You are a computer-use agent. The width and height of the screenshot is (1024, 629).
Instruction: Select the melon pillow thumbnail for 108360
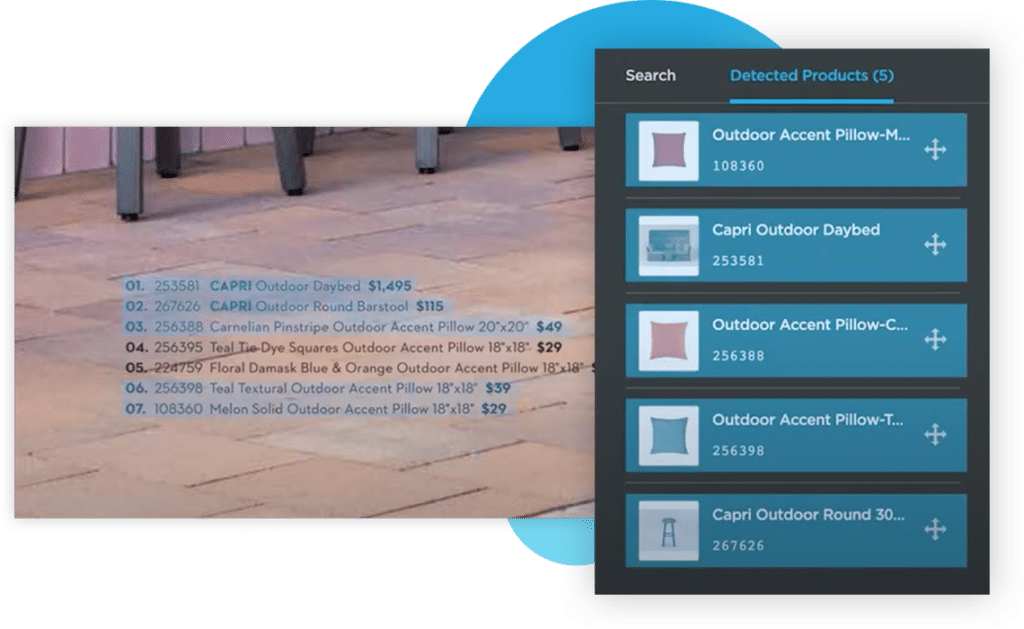(668, 151)
